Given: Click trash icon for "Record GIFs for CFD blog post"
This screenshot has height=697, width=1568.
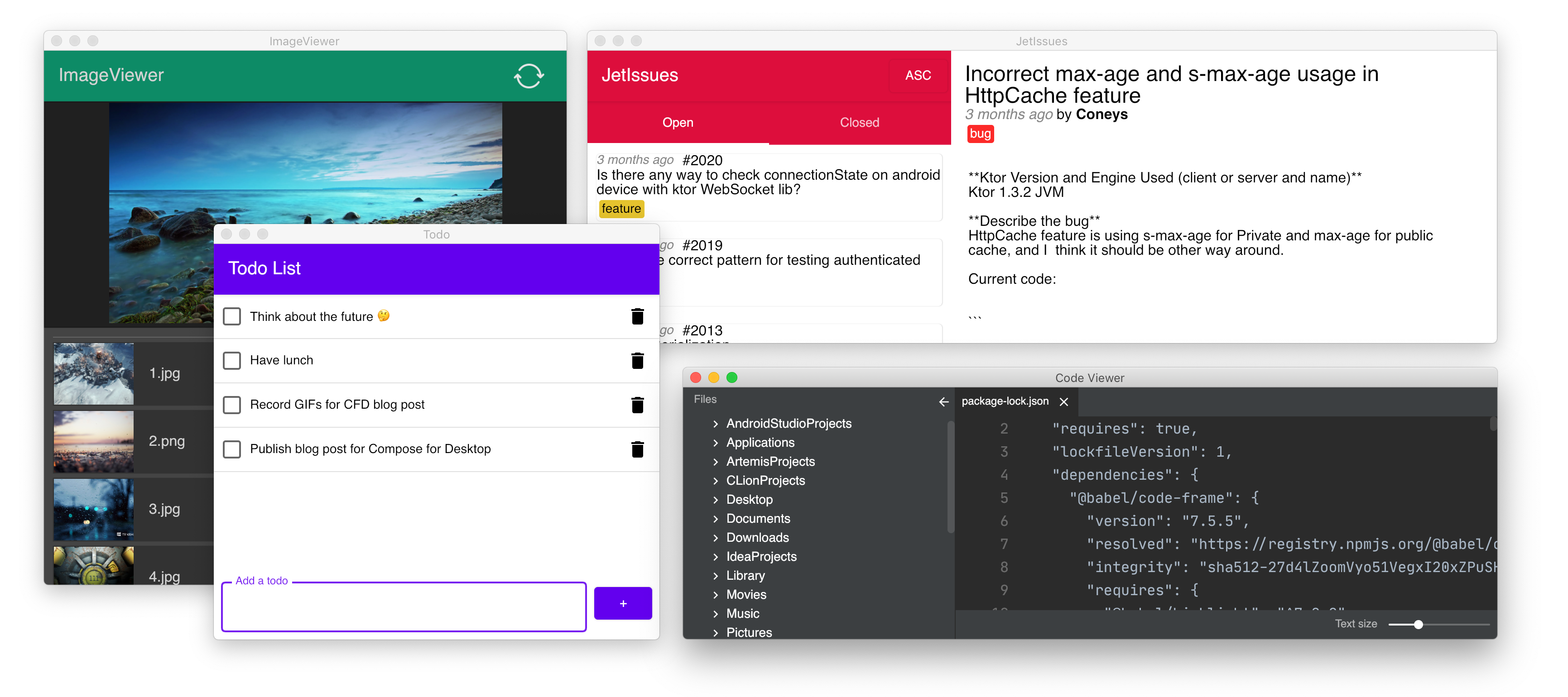Looking at the screenshot, I should (x=637, y=405).
